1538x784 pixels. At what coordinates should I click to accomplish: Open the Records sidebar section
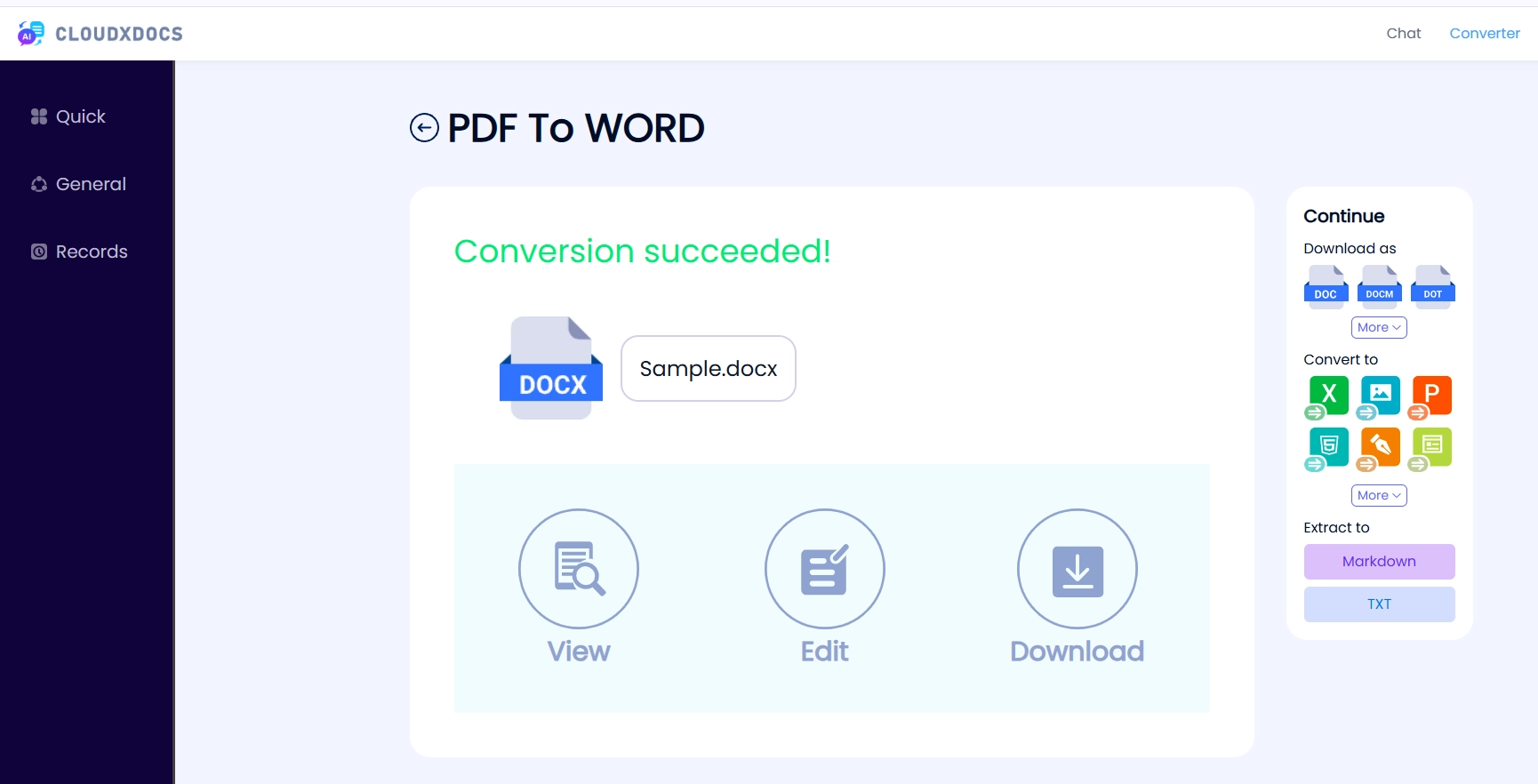coord(80,252)
